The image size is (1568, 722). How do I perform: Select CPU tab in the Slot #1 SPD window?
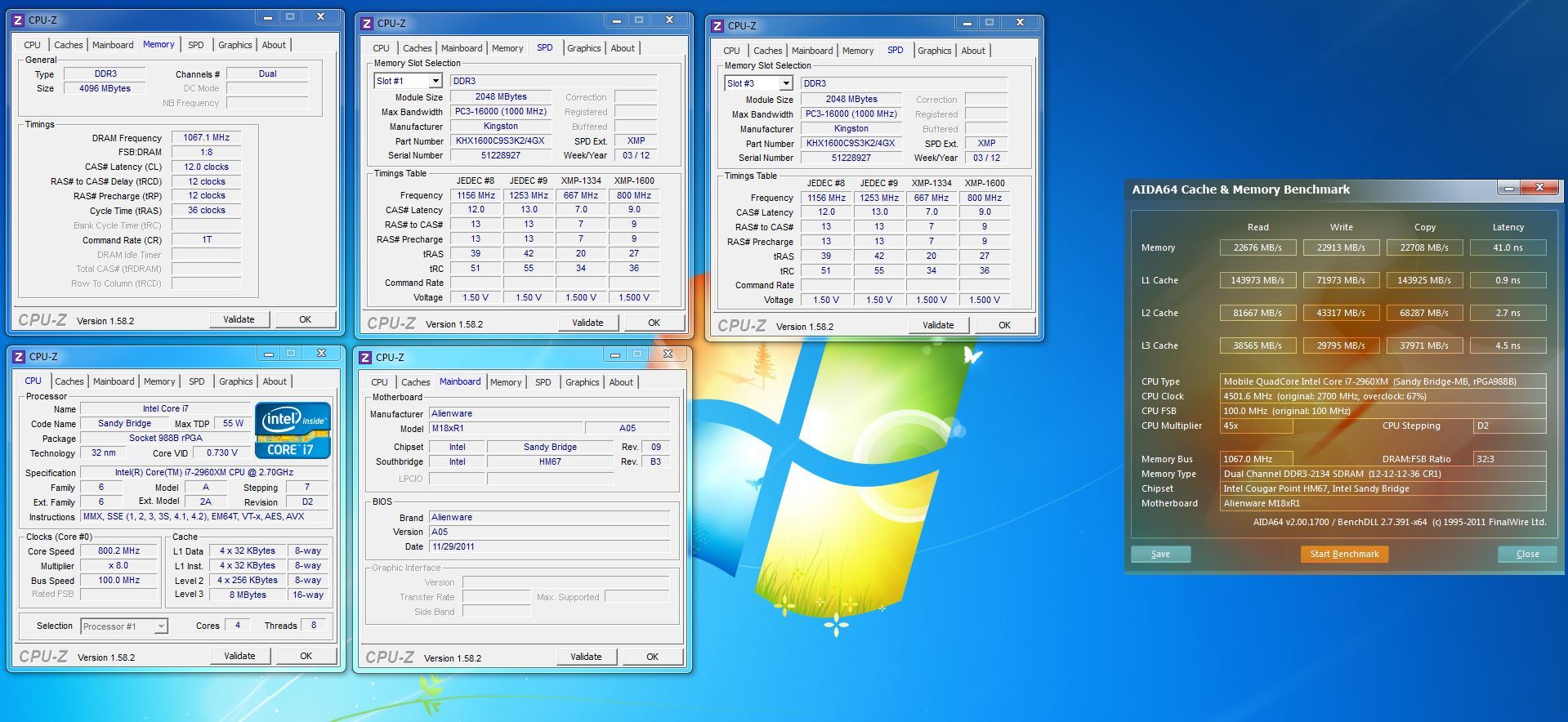(381, 48)
